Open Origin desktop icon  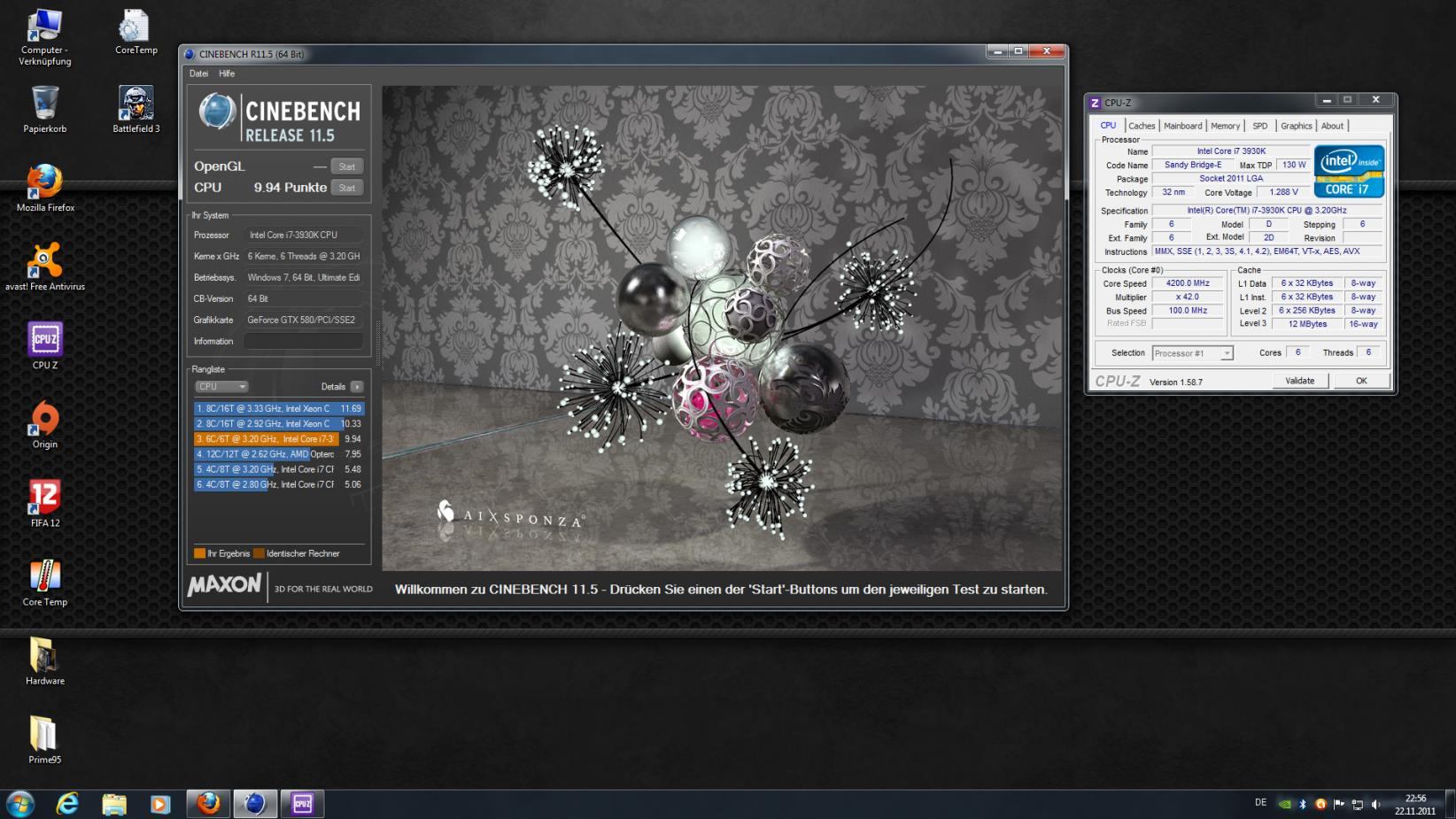[44, 424]
